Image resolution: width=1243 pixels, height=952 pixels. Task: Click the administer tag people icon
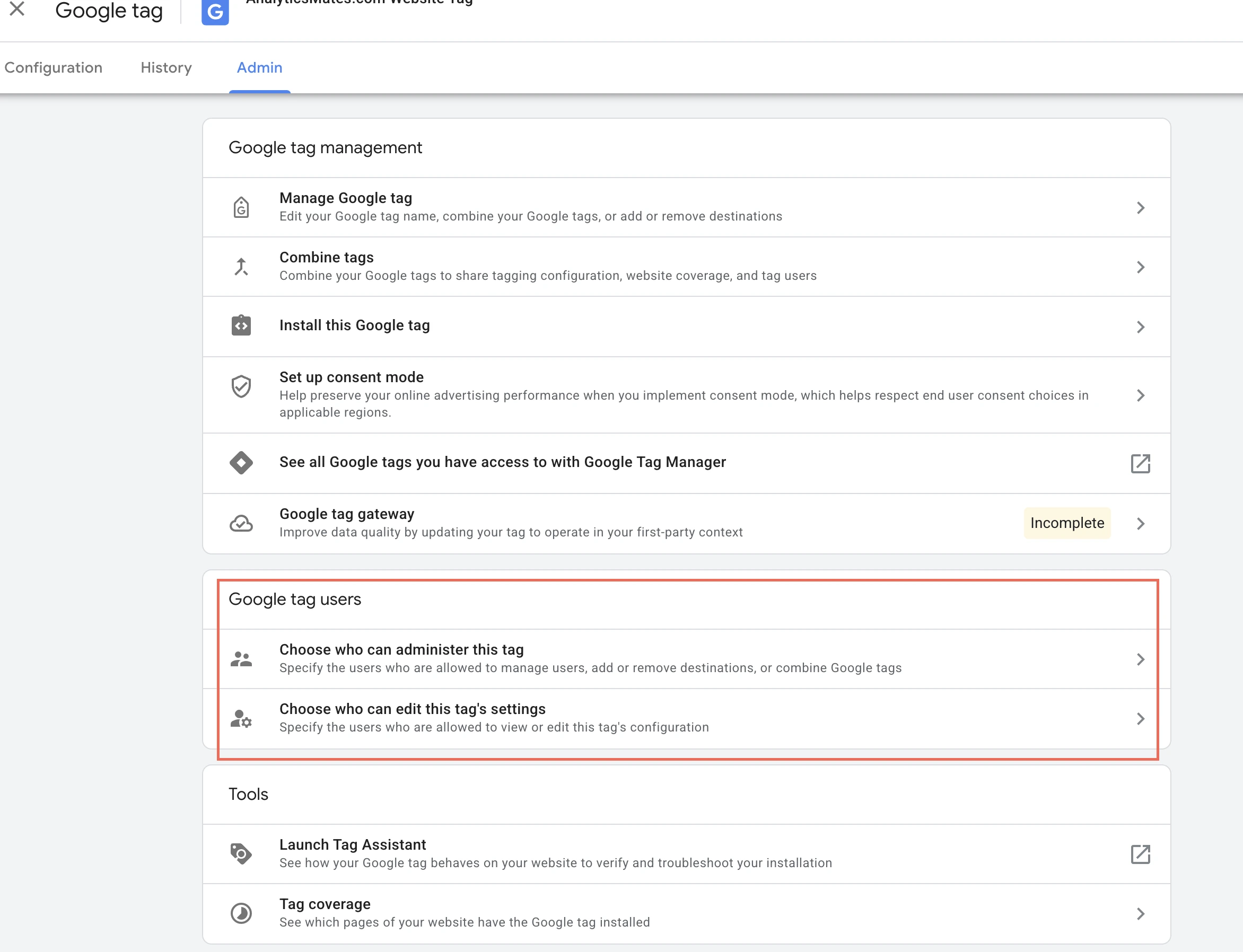(241, 659)
